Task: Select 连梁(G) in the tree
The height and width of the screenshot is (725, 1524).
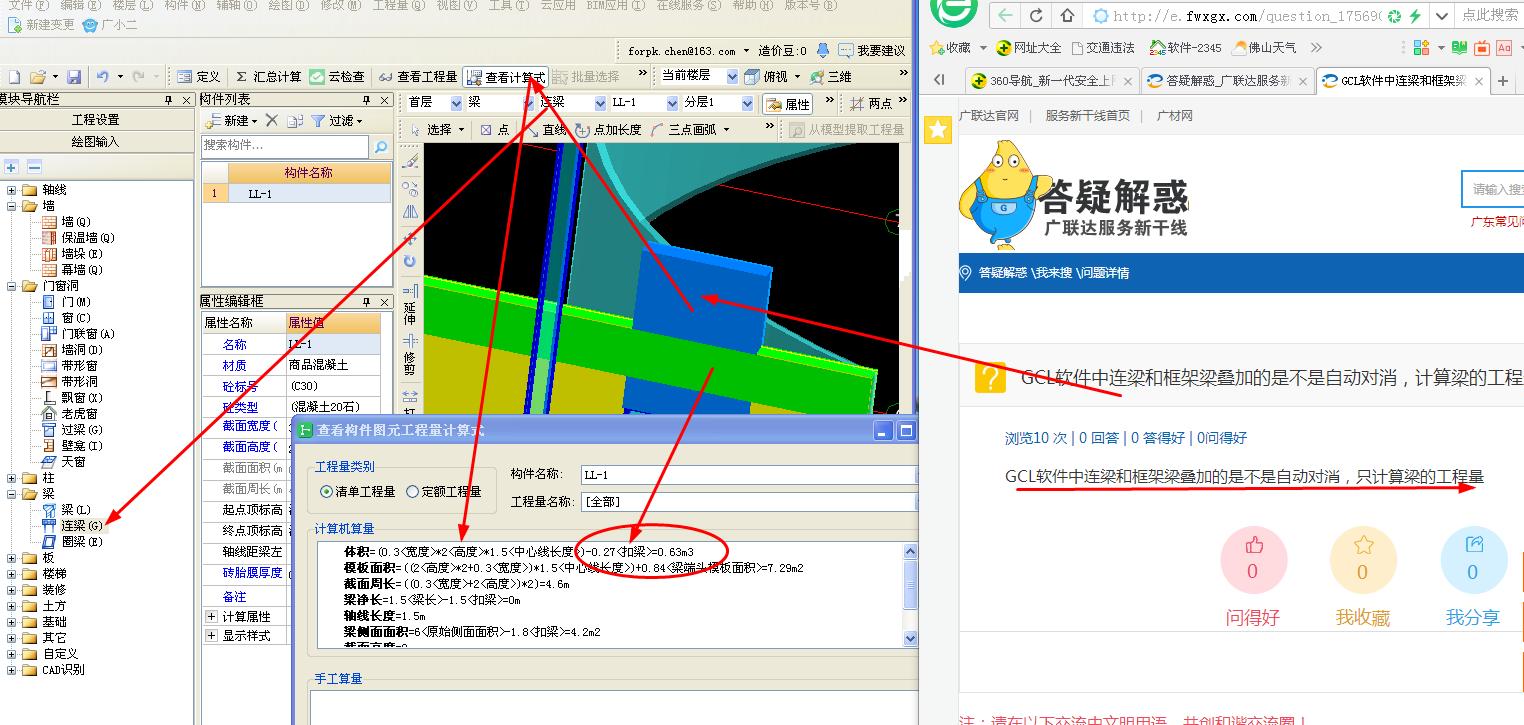Action: (x=72, y=526)
